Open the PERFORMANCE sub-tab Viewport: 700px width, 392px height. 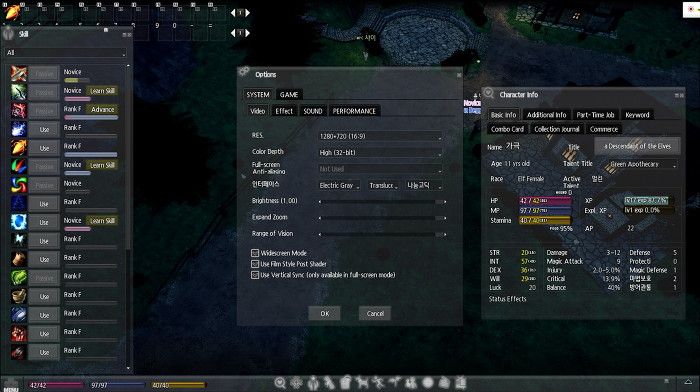pos(354,111)
